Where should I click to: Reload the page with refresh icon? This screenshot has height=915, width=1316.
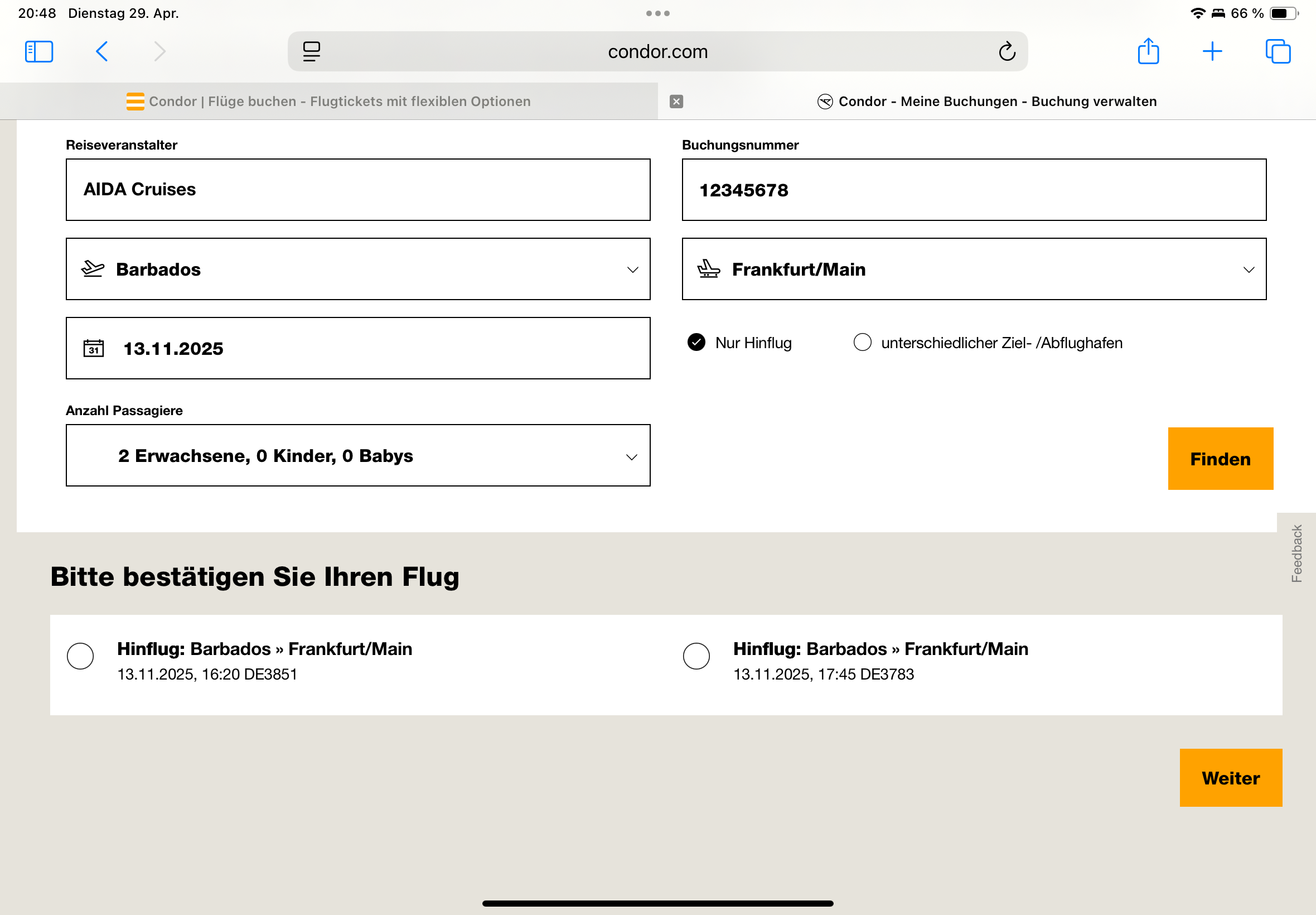[x=1007, y=51]
